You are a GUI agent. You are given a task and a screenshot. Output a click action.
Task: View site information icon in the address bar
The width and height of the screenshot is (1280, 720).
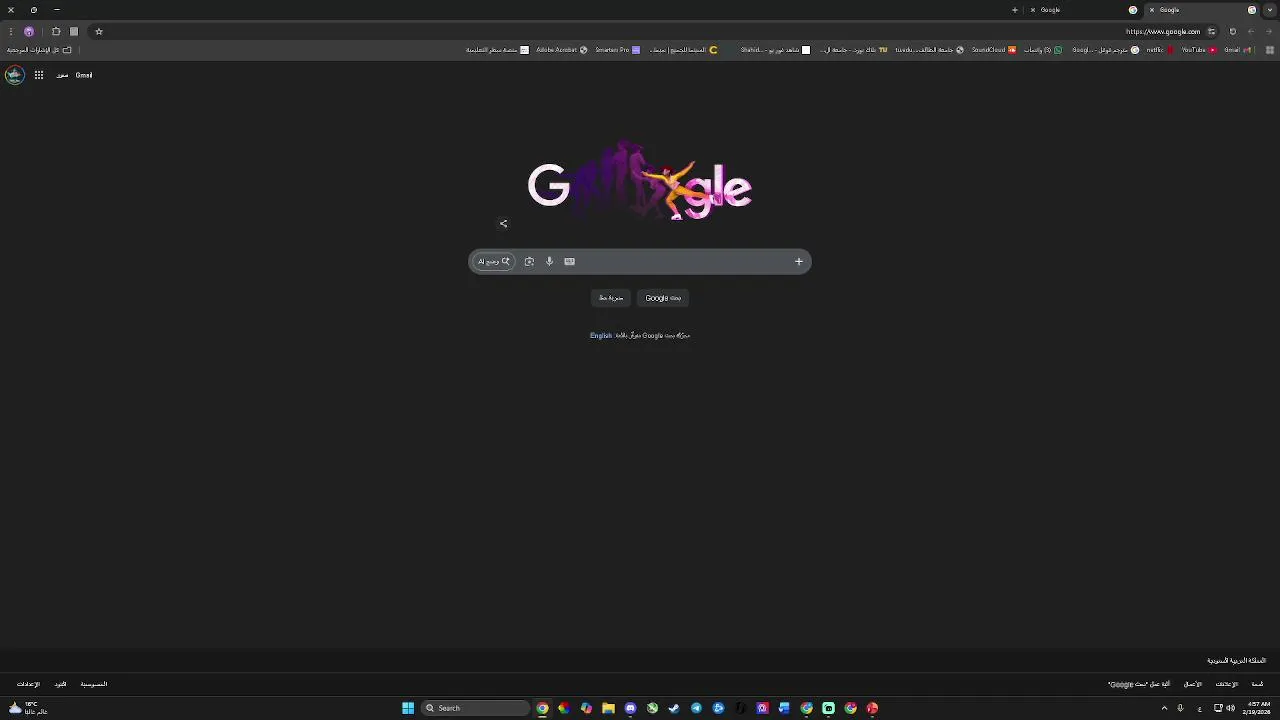1211,32
